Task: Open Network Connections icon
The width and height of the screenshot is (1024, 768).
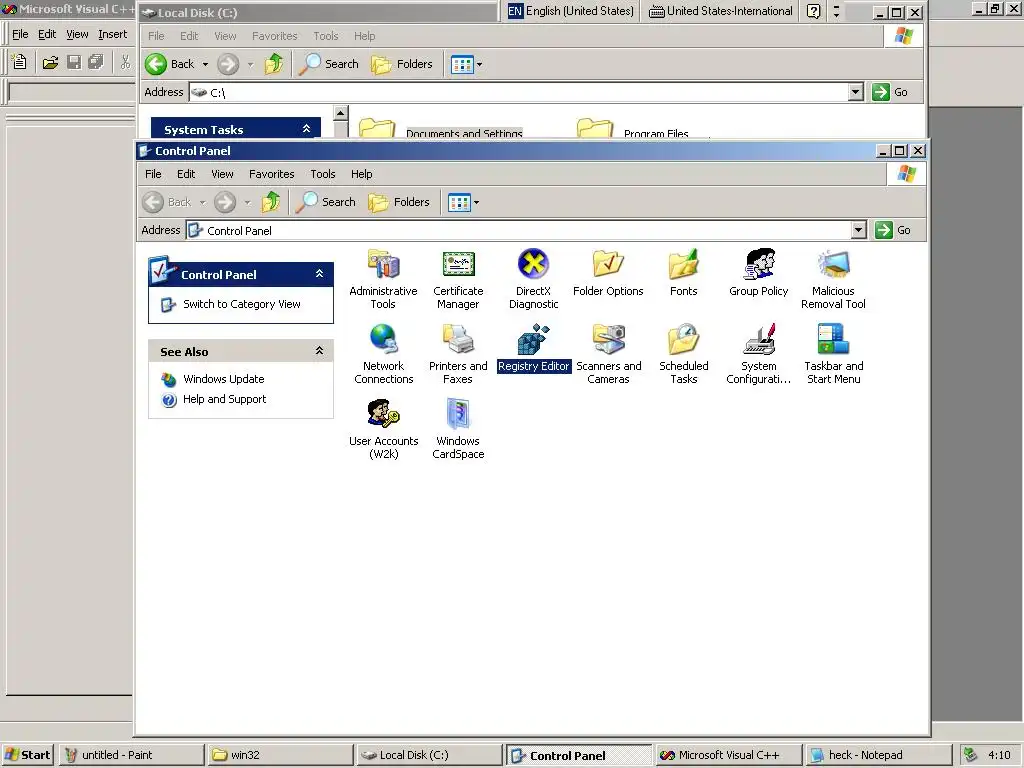Action: click(x=383, y=340)
